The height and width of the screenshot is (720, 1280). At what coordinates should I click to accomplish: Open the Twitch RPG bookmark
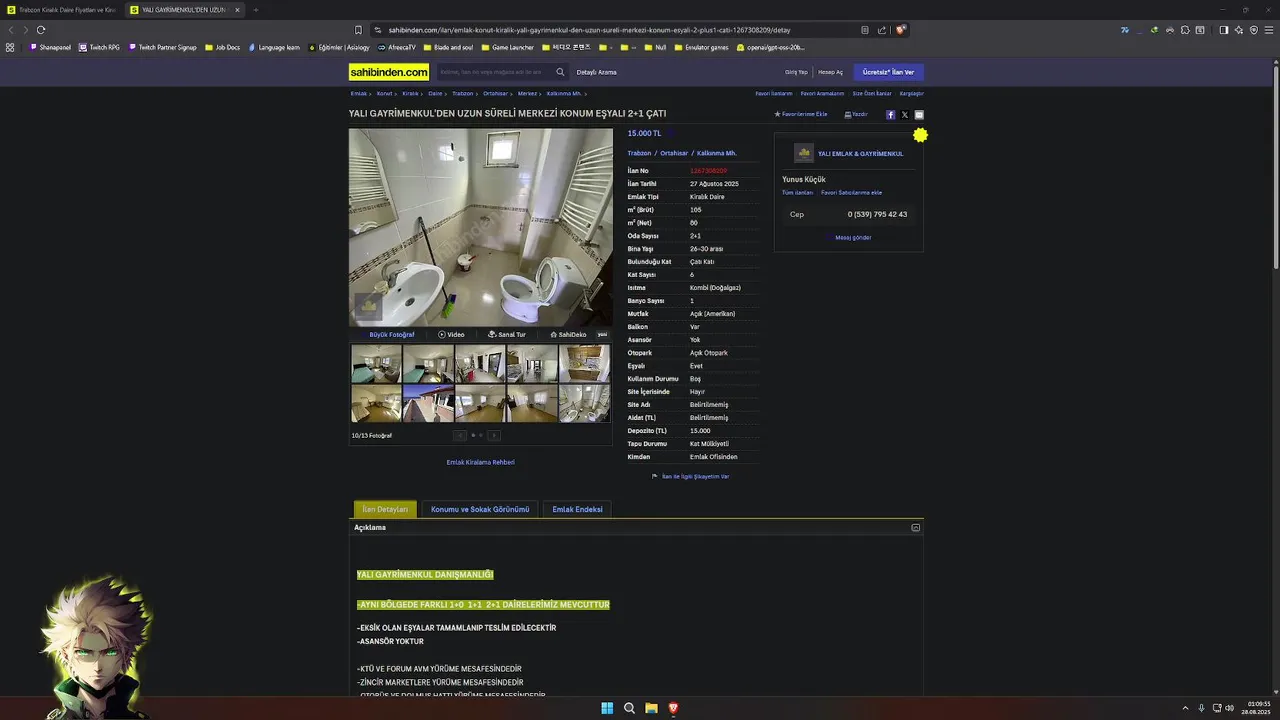100,47
